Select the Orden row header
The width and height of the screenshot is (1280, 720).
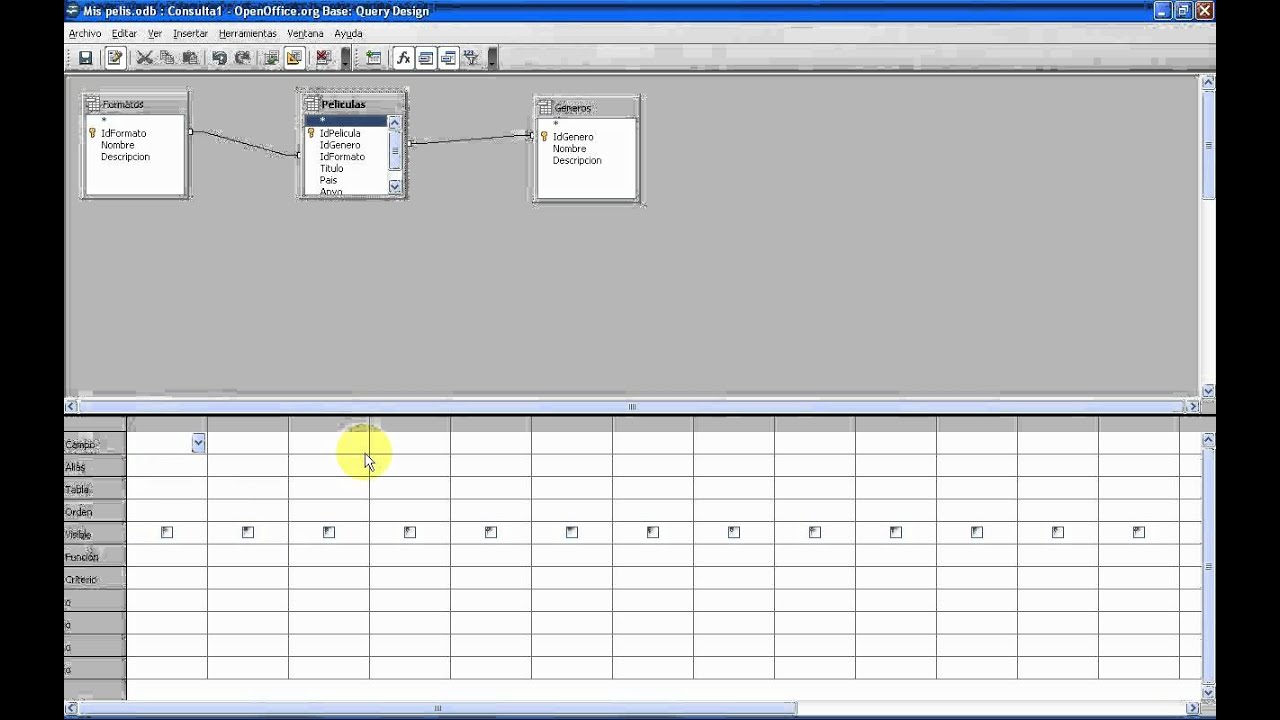tap(95, 512)
